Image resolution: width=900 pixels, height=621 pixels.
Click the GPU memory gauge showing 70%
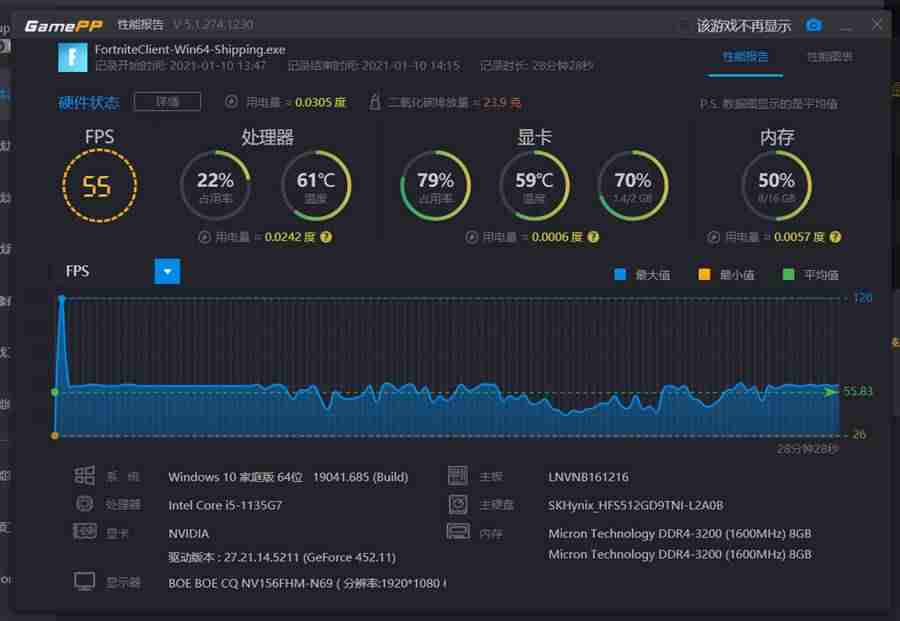pos(633,185)
